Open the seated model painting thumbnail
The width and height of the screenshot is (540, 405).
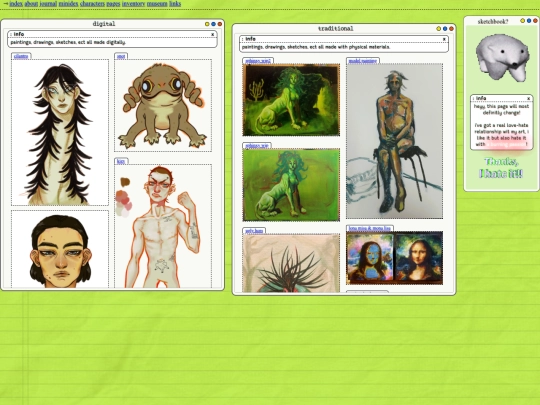point(395,141)
